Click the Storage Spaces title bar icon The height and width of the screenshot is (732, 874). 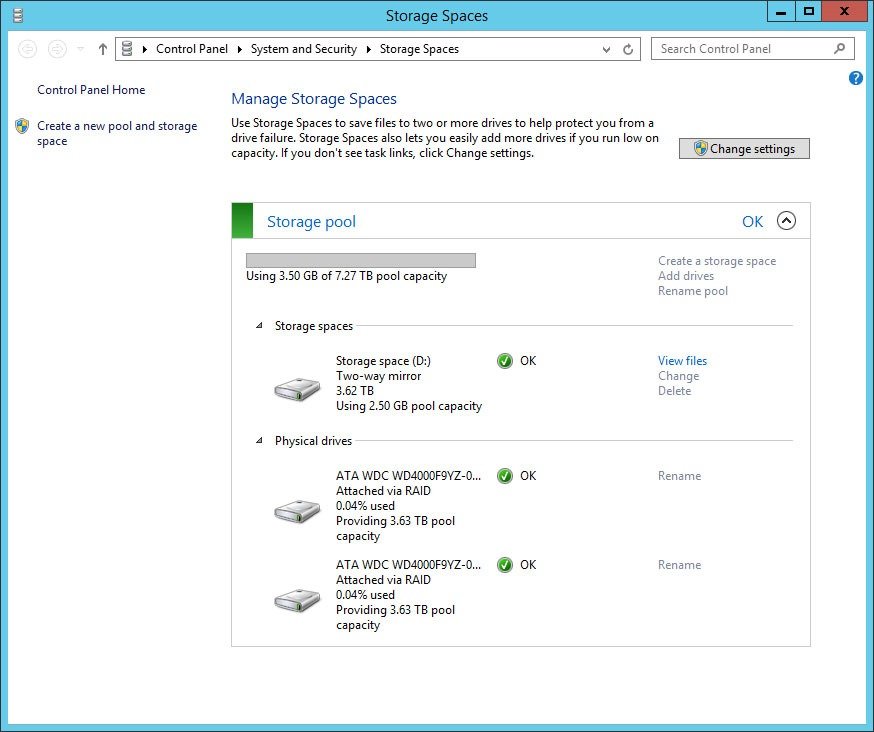click(x=18, y=15)
